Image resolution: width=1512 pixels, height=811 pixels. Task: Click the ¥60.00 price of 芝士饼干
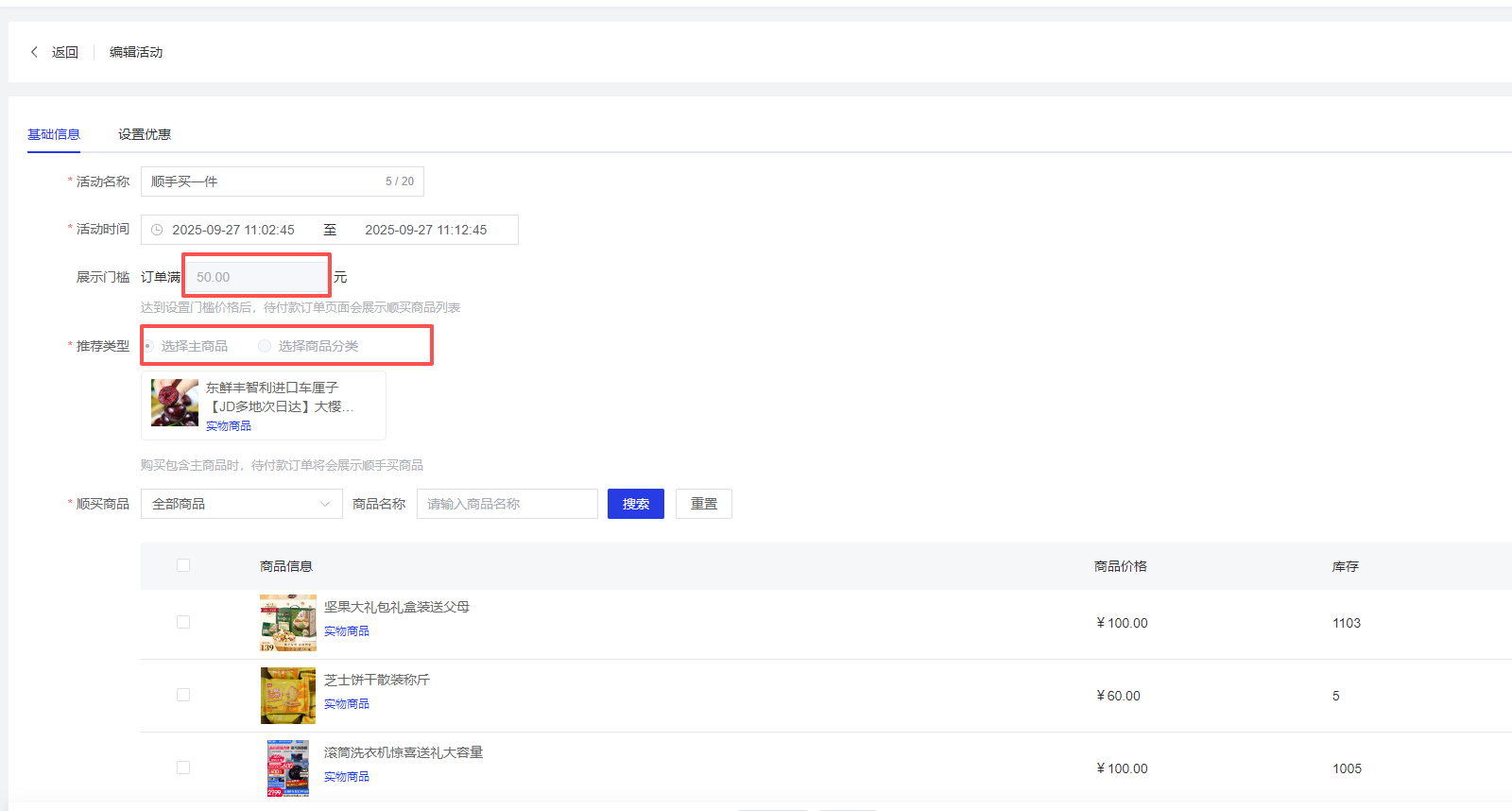[x=1119, y=696]
